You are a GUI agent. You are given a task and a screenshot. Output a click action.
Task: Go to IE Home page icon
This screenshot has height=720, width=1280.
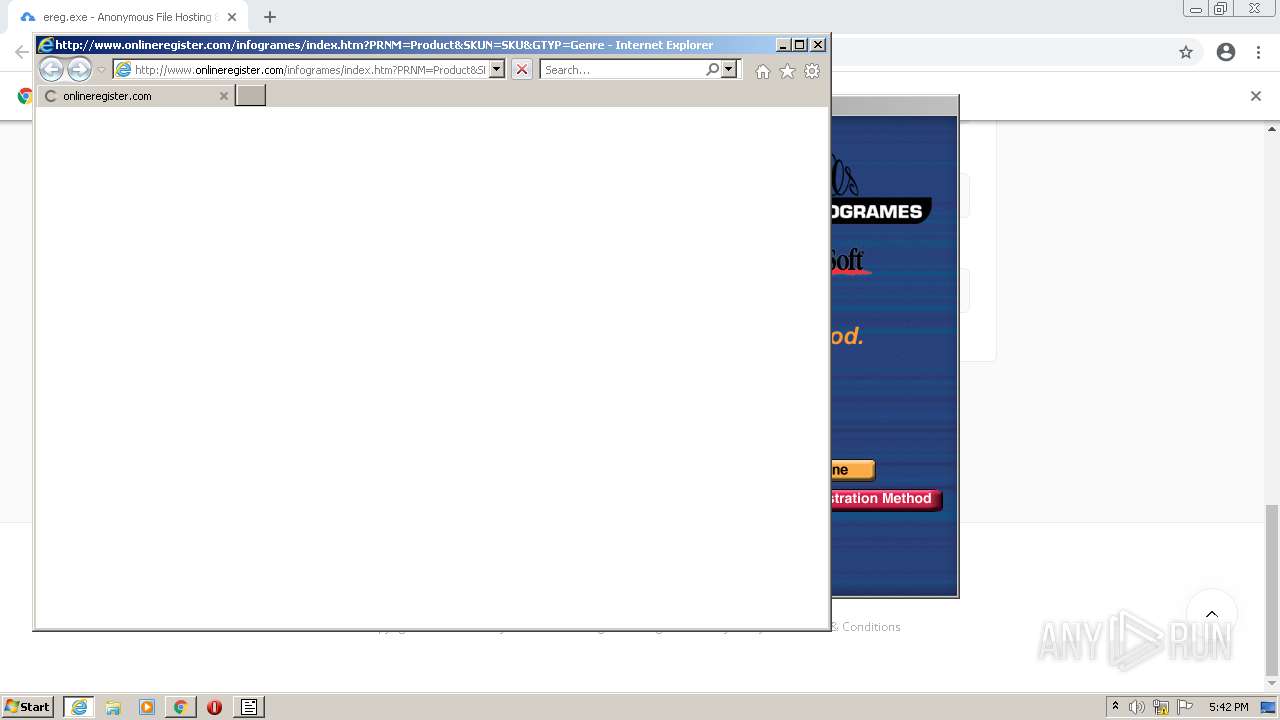(x=763, y=71)
